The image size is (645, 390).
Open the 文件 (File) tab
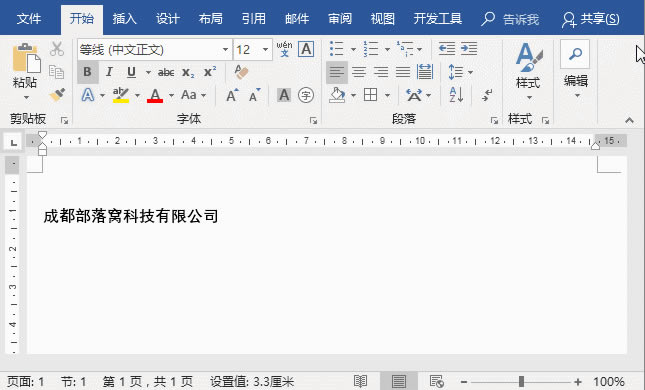coord(29,19)
